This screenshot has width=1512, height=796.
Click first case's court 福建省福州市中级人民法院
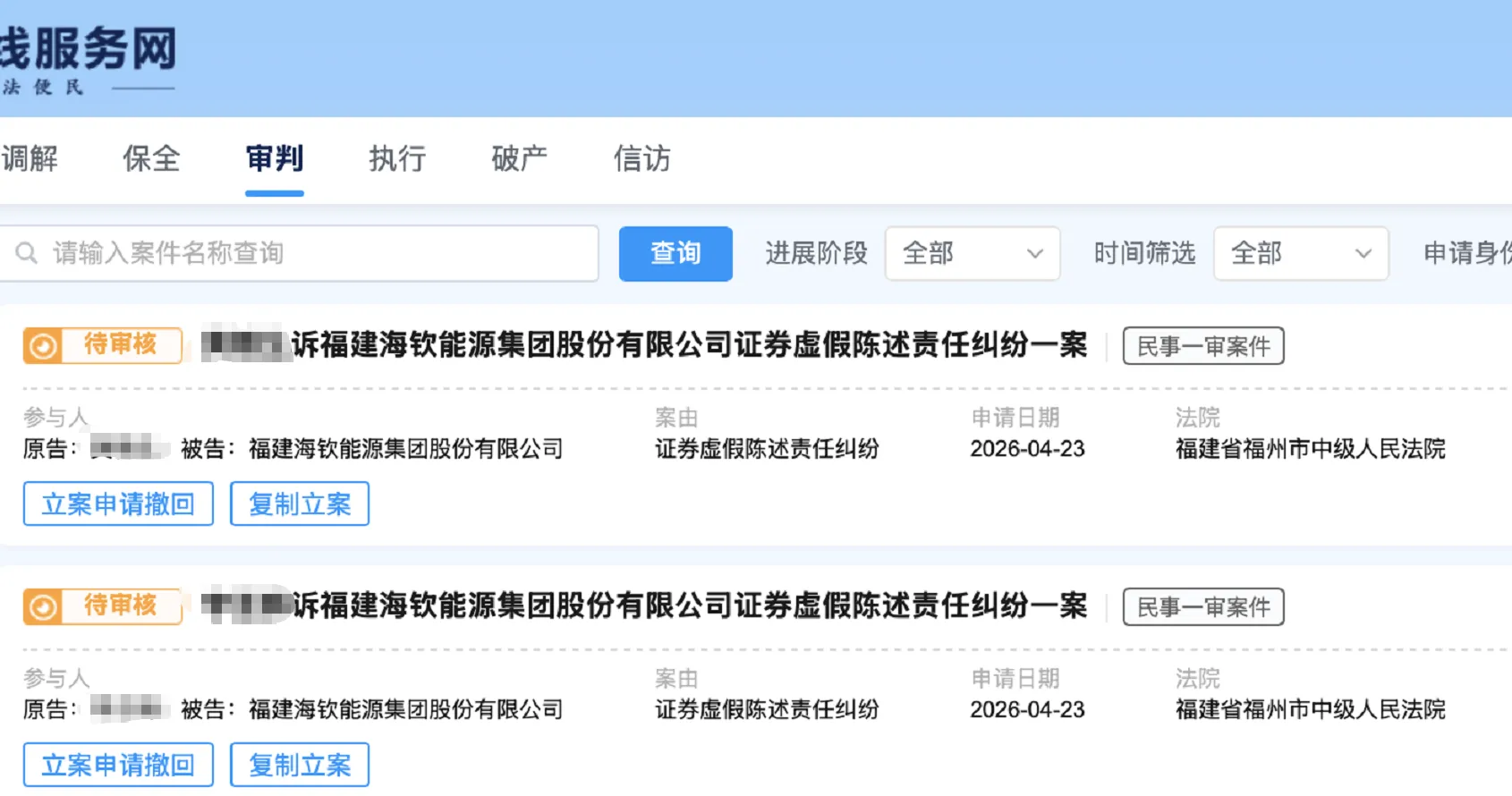click(1311, 449)
